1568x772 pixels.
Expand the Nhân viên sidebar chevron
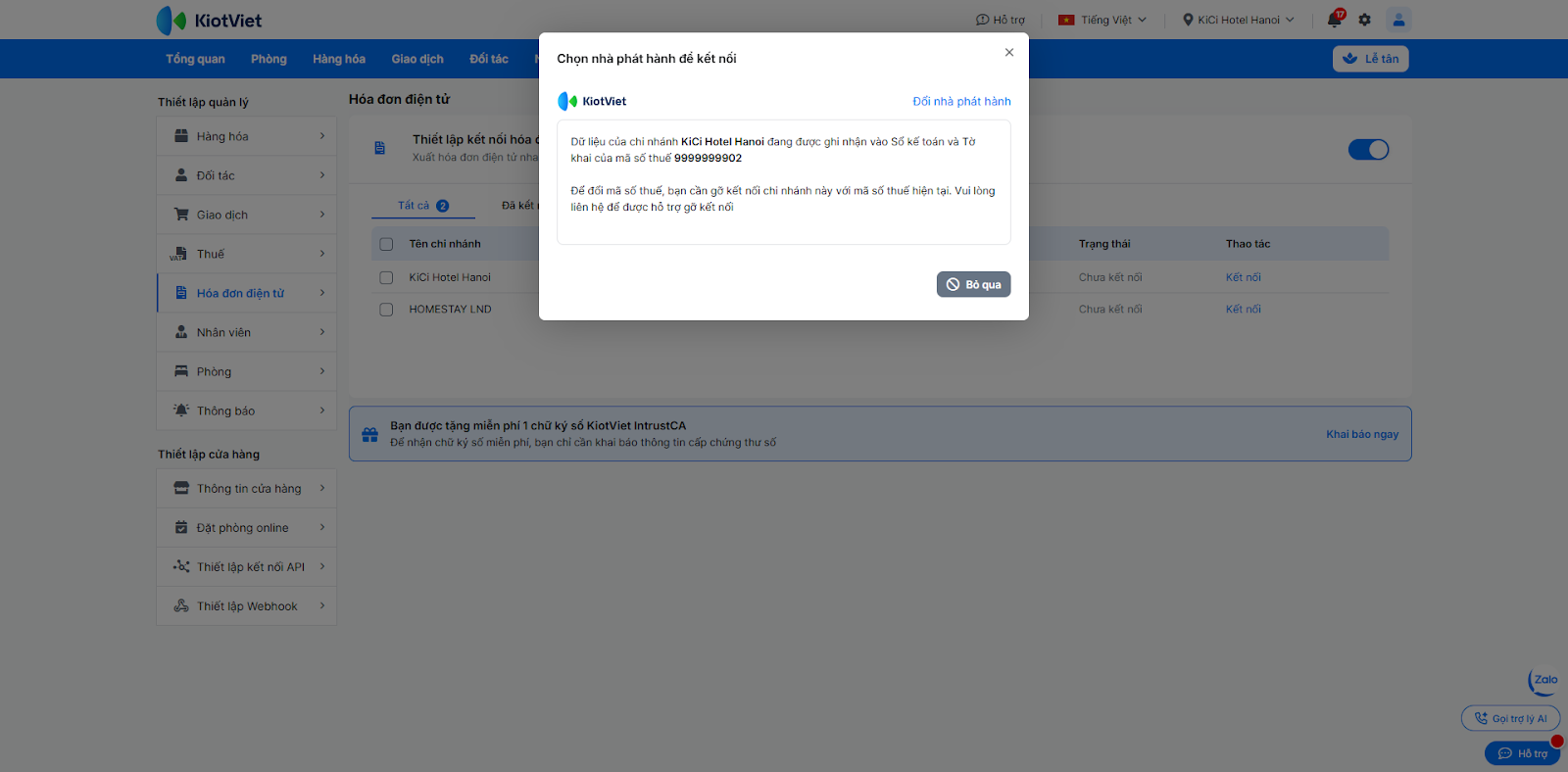[x=322, y=332]
